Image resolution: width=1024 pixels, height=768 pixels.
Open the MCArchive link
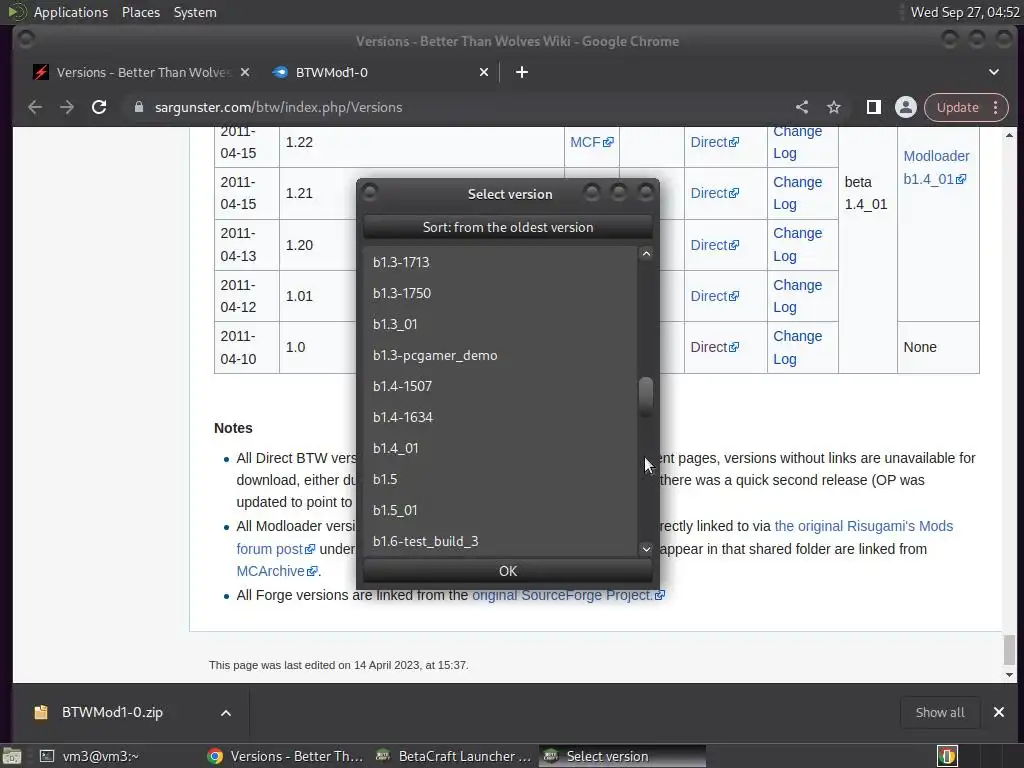tap(277, 571)
